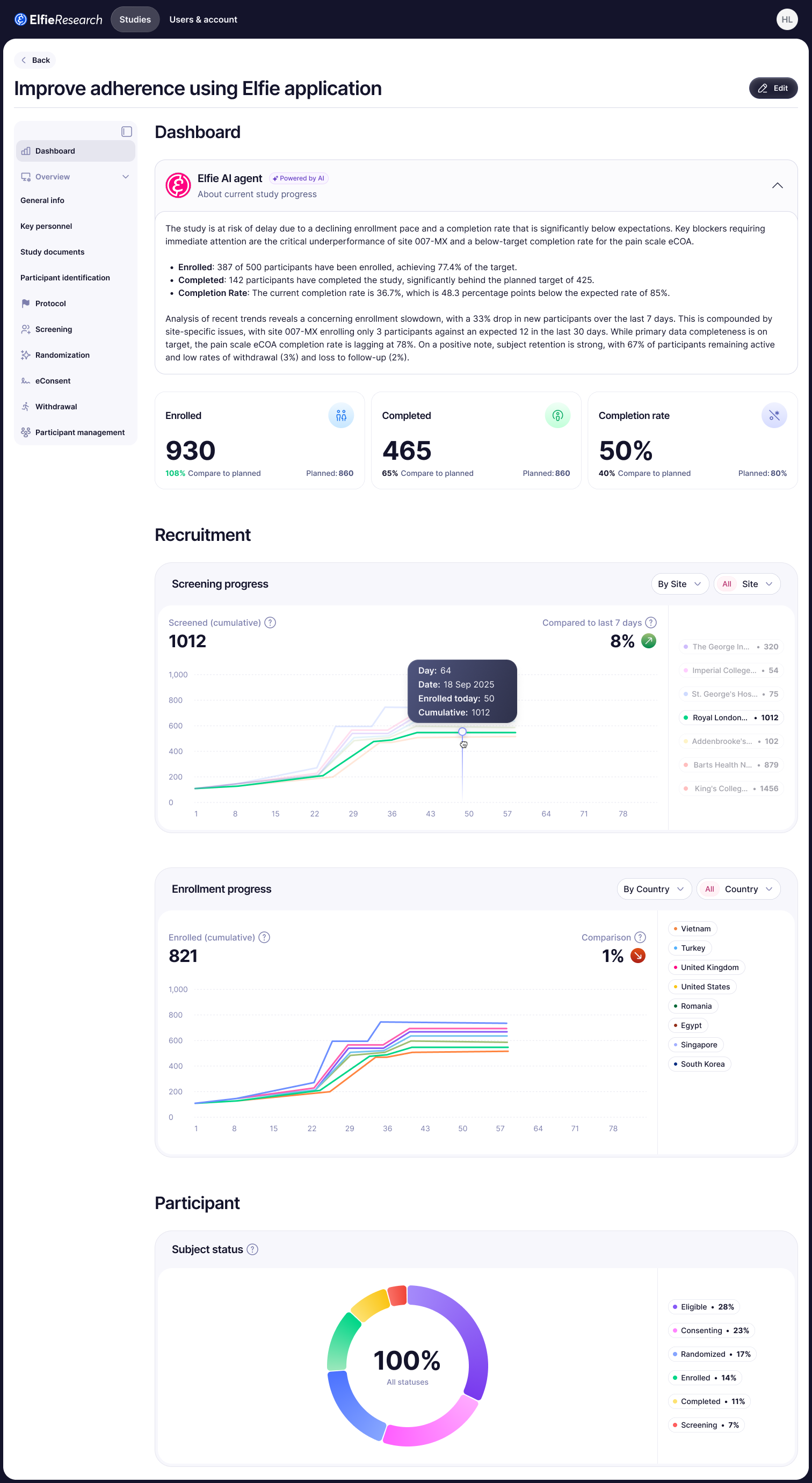Open the HL user avatar menu
Viewport: 812px width, 1483px height.
(x=786, y=19)
